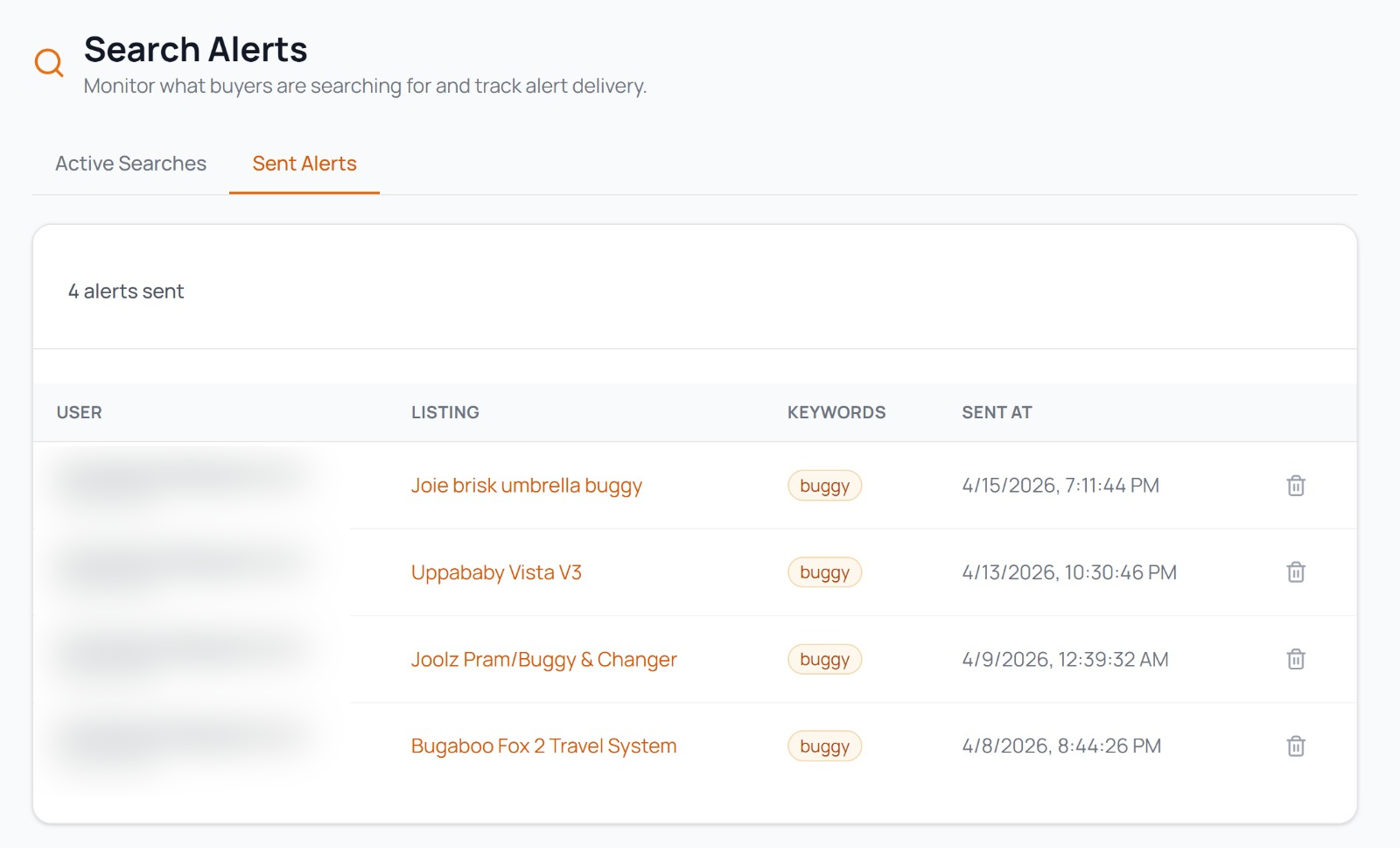Image resolution: width=1400 pixels, height=848 pixels.
Task: Click the KEYWORDS column header
Action: [x=836, y=412]
